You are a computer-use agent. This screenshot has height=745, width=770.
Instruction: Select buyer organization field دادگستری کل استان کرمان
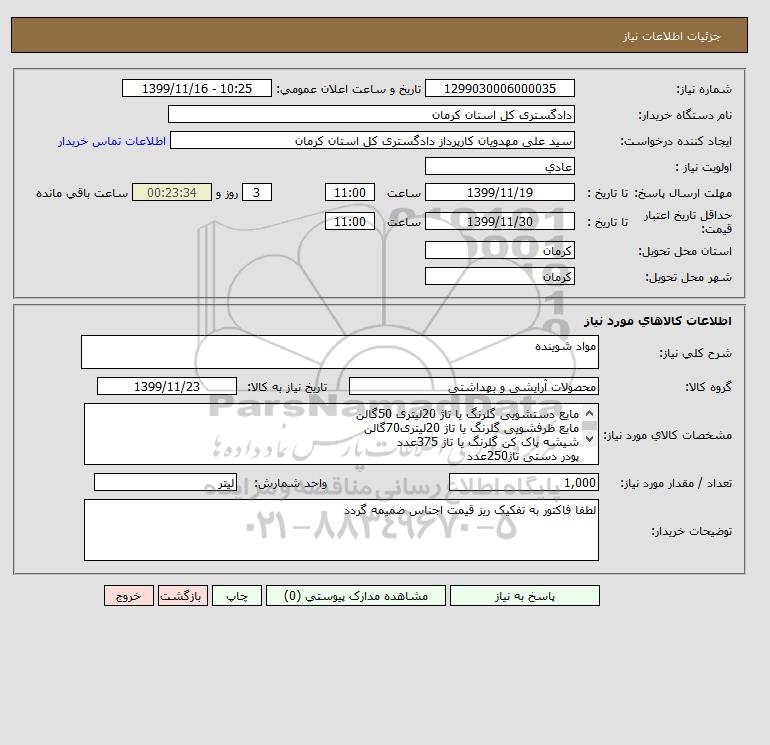pos(371,114)
